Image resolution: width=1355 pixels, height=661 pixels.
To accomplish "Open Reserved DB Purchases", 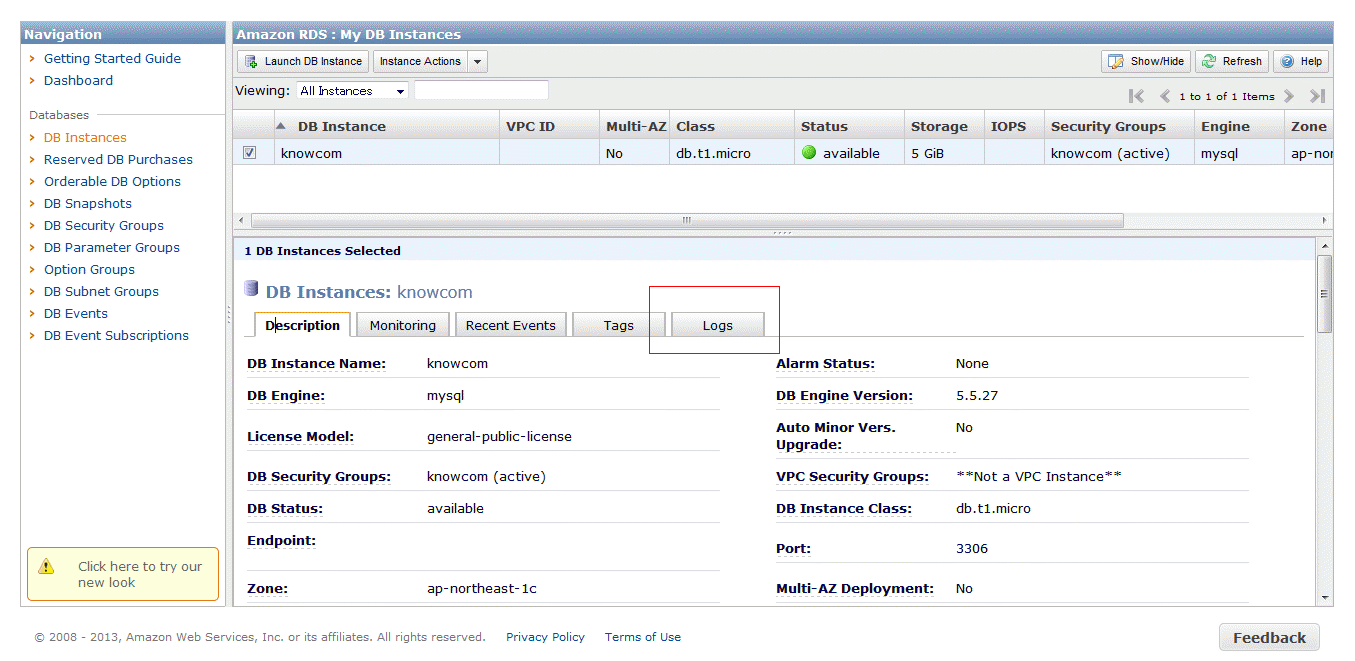I will [x=118, y=160].
